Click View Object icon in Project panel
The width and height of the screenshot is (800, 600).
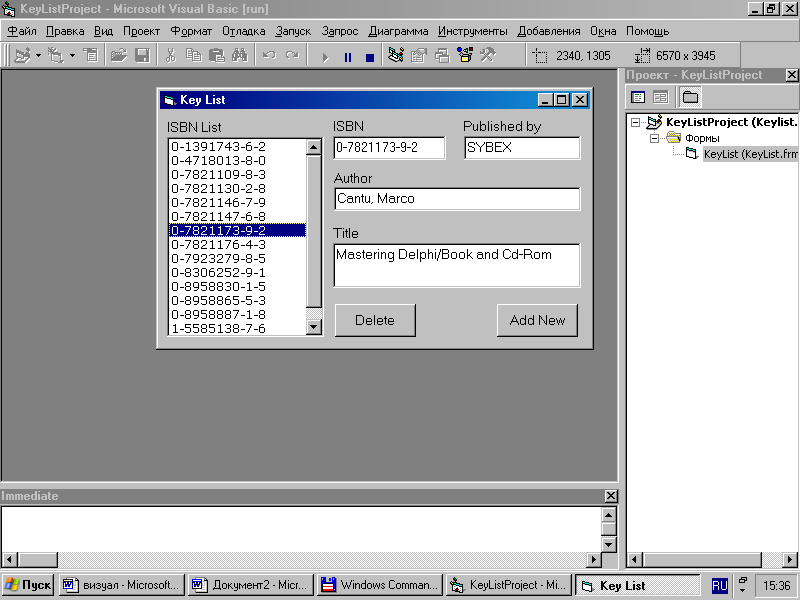click(660, 97)
